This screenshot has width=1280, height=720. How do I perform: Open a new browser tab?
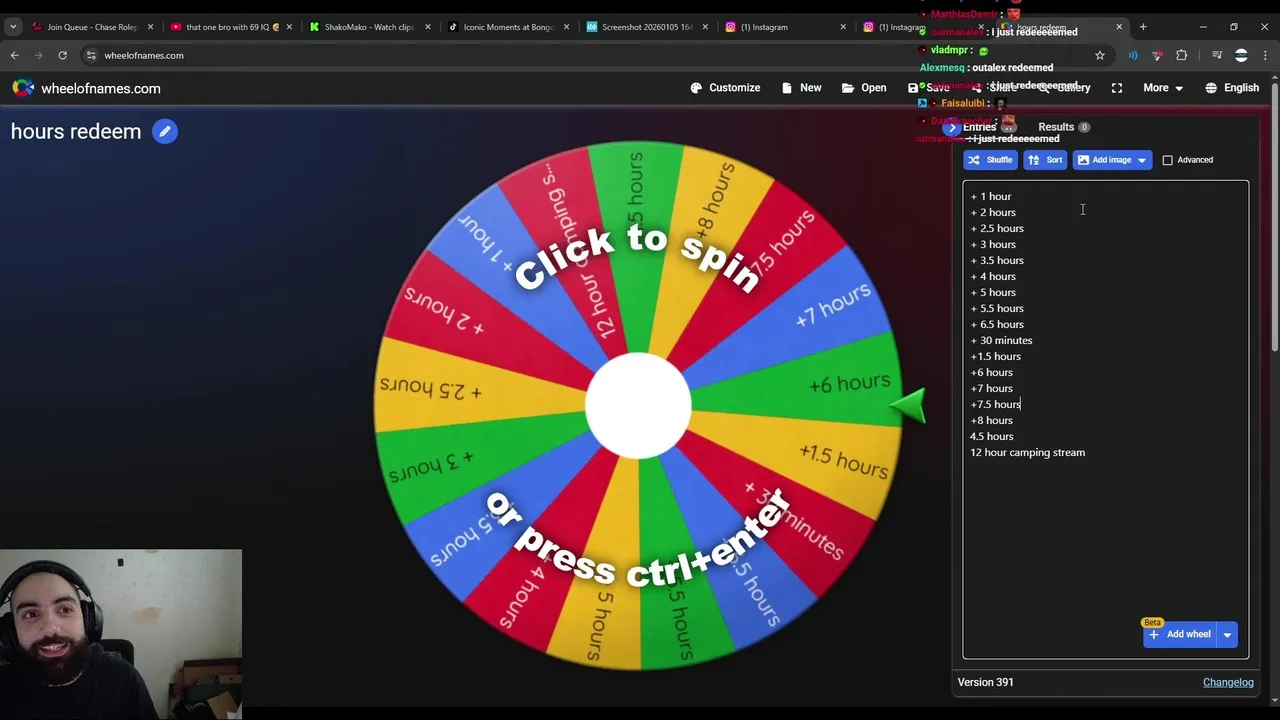1143,27
